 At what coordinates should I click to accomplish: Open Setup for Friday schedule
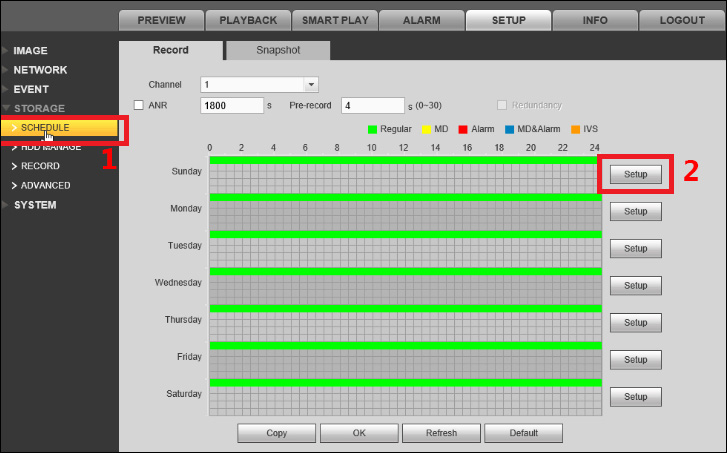tap(636, 360)
